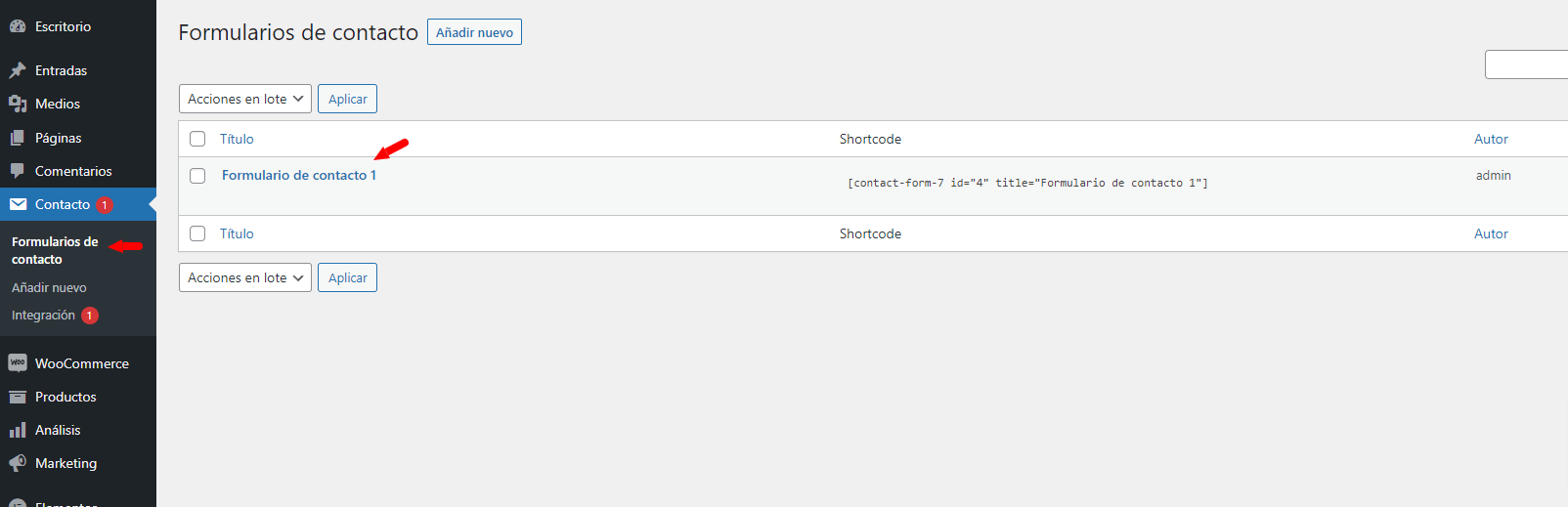This screenshot has width=1568, height=507.
Task: Click the Escritorio dashboard icon
Action: pos(18,26)
